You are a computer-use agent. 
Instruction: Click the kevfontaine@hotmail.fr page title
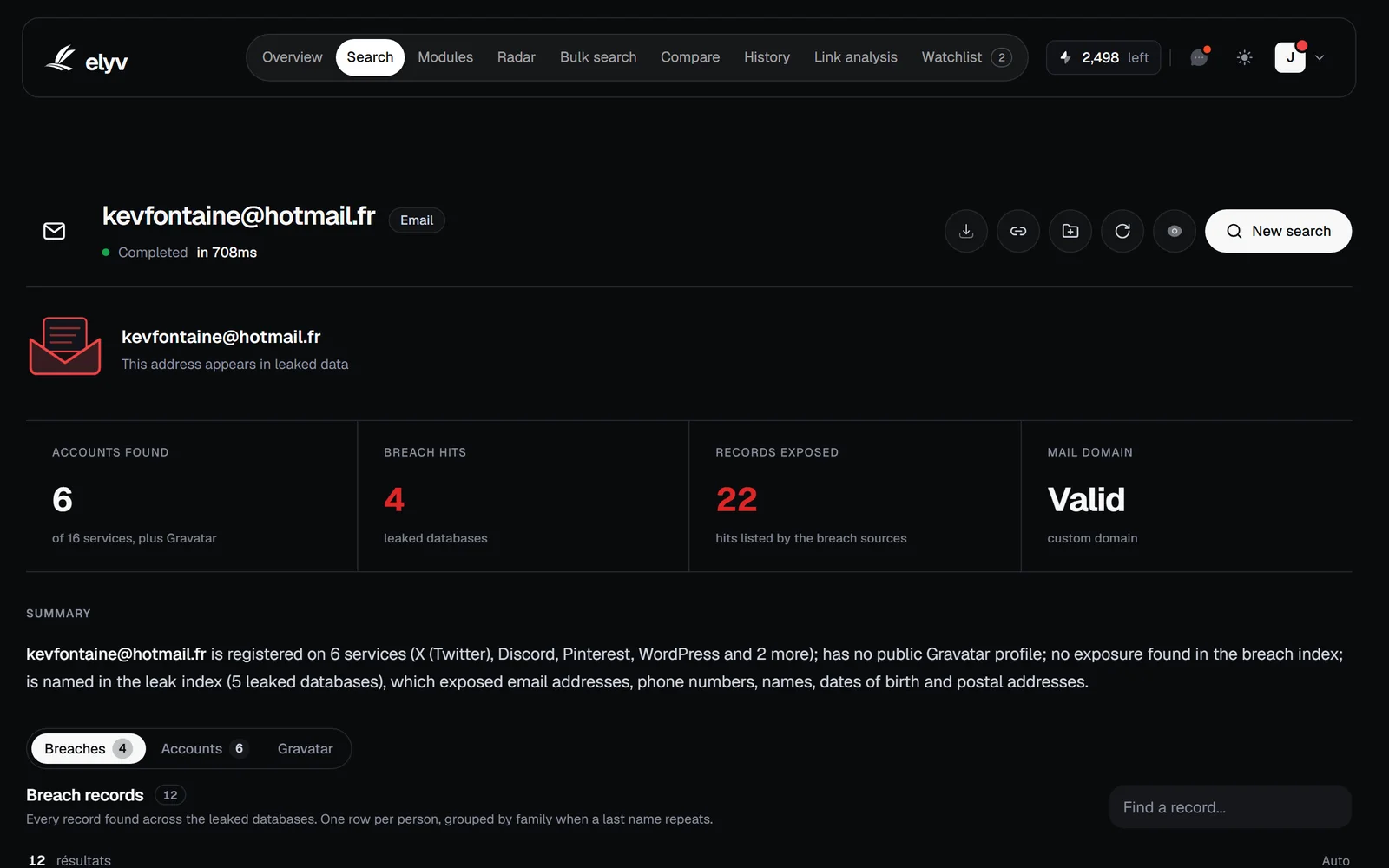click(x=239, y=216)
